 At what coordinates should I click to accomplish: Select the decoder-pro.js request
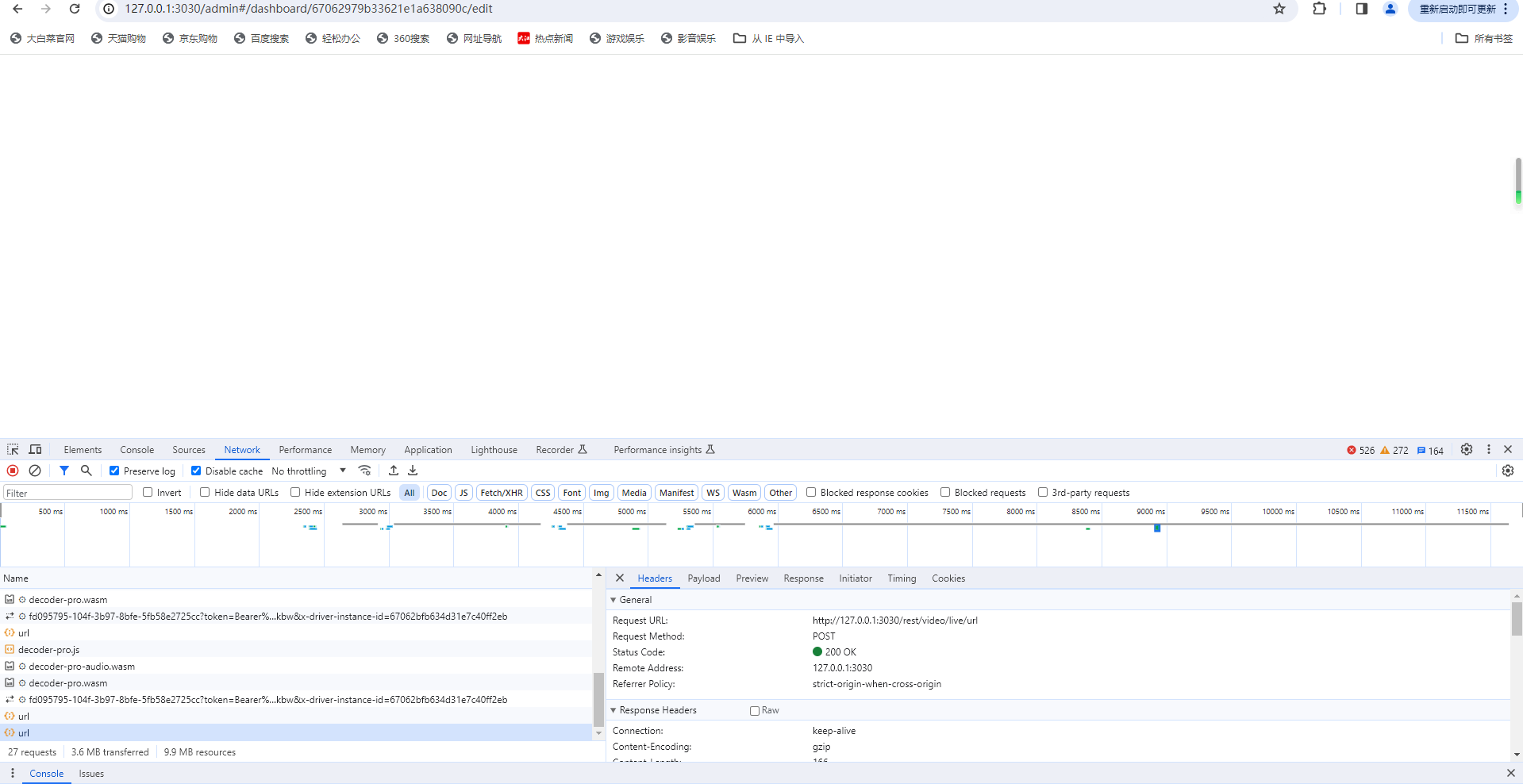297,649
